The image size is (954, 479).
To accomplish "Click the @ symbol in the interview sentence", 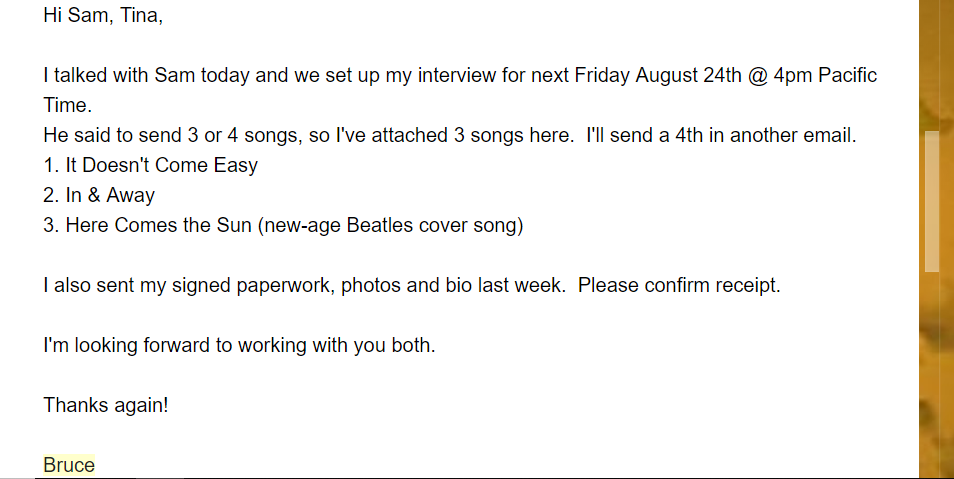I will (757, 75).
